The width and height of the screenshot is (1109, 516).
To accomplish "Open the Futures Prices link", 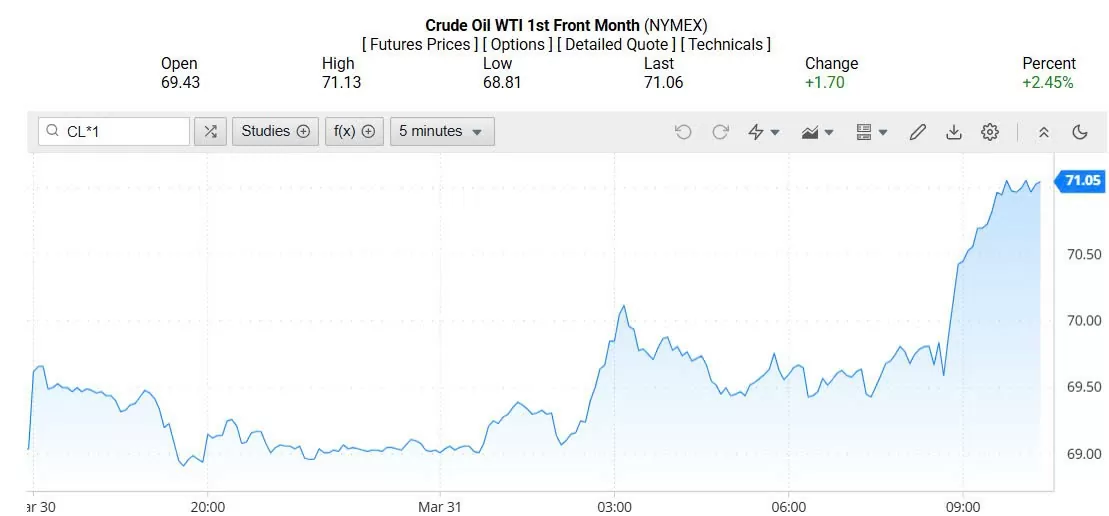I will [420, 45].
